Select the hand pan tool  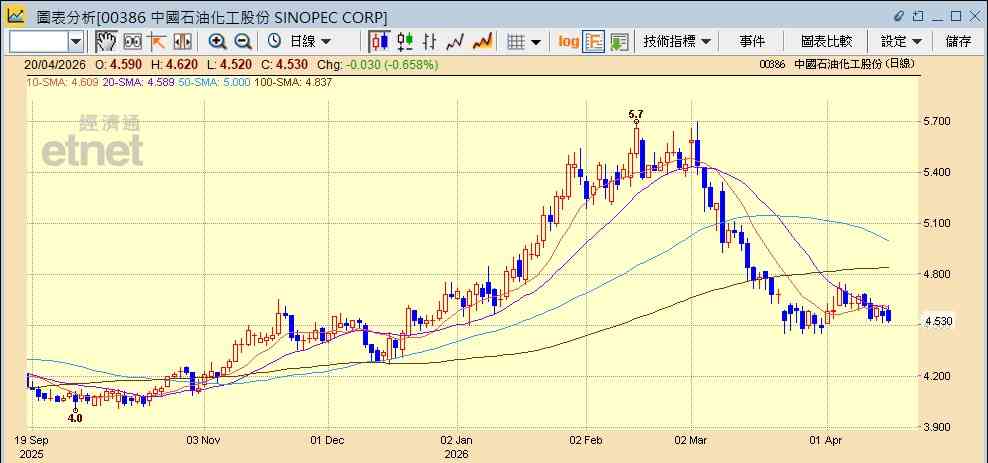(x=106, y=42)
